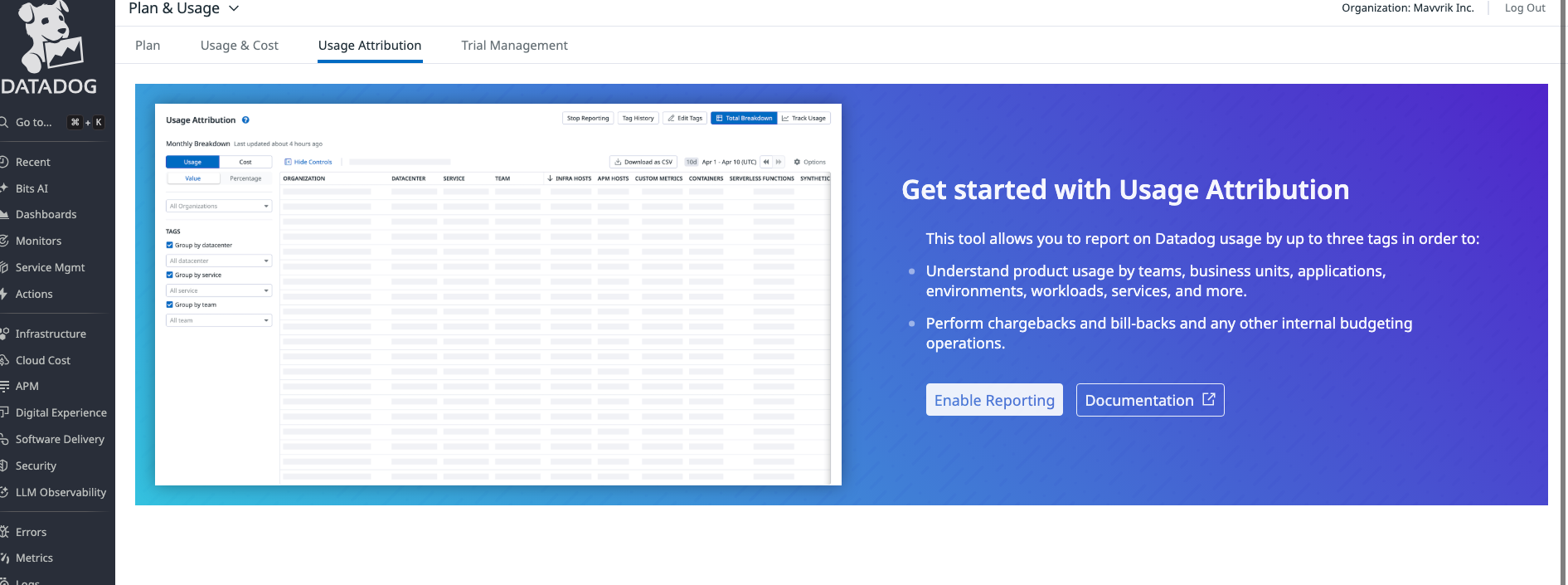Click the Datadog dog logo

pos(50,37)
